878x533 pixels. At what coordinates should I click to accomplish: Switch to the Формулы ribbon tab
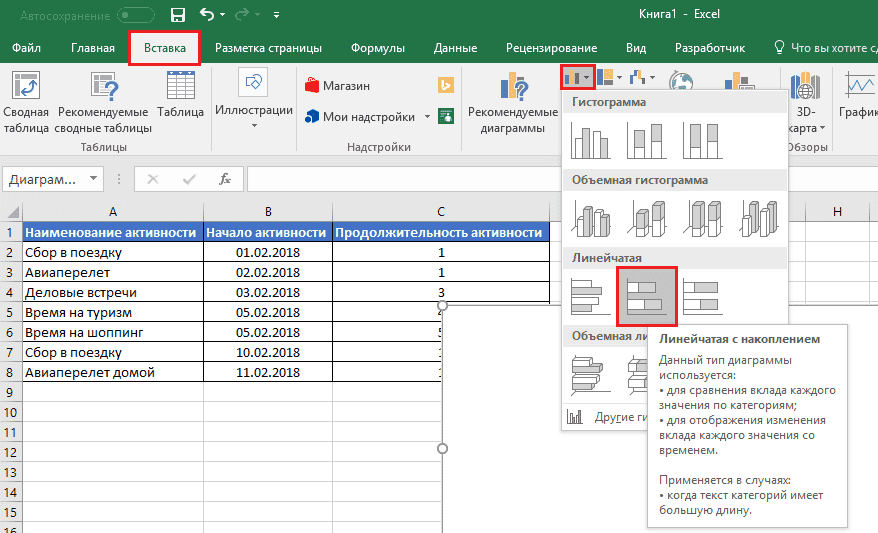pyautogui.click(x=378, y=48)
